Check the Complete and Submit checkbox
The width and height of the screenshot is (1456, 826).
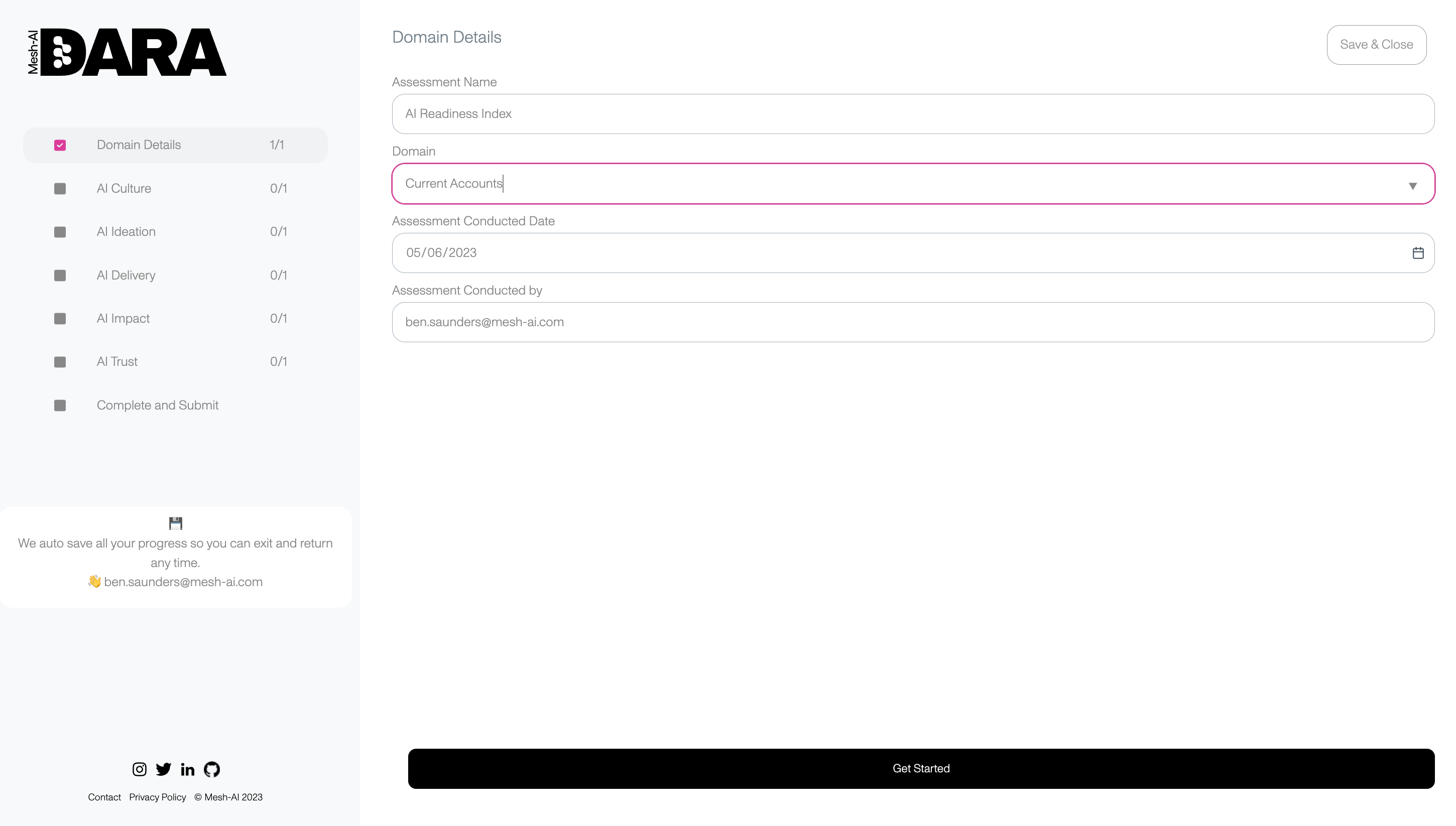(60, 405)
